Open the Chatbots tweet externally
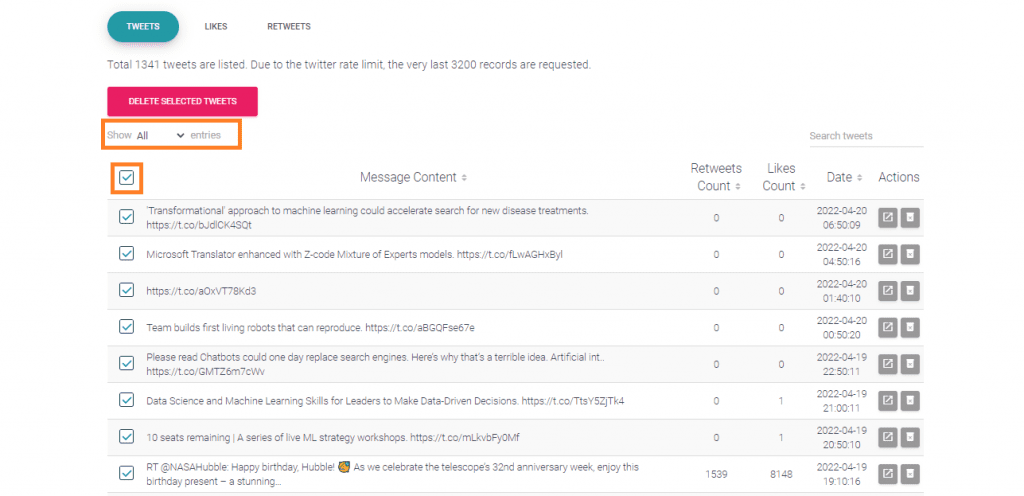The height and width of the screenshot is (496, 1024). (888, 364)
